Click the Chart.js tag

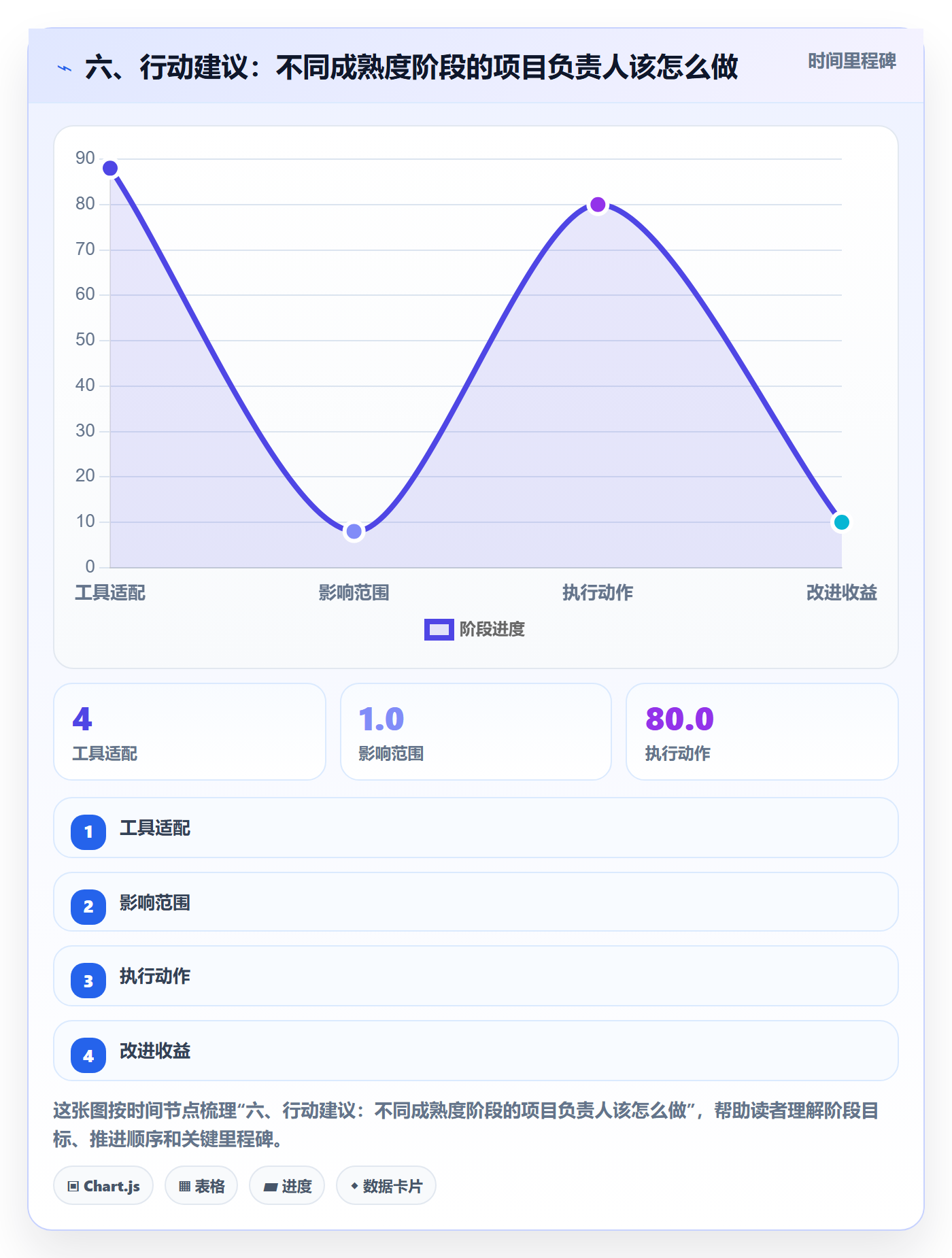103,1186
